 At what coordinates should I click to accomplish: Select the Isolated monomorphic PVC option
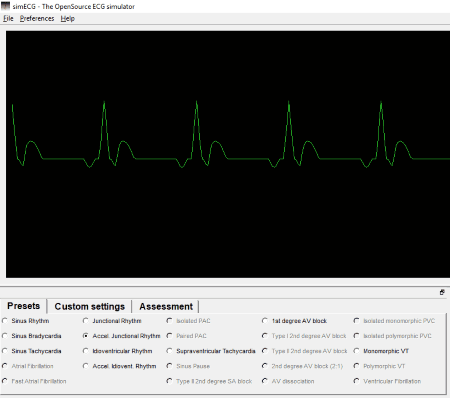tap(394, 321)
